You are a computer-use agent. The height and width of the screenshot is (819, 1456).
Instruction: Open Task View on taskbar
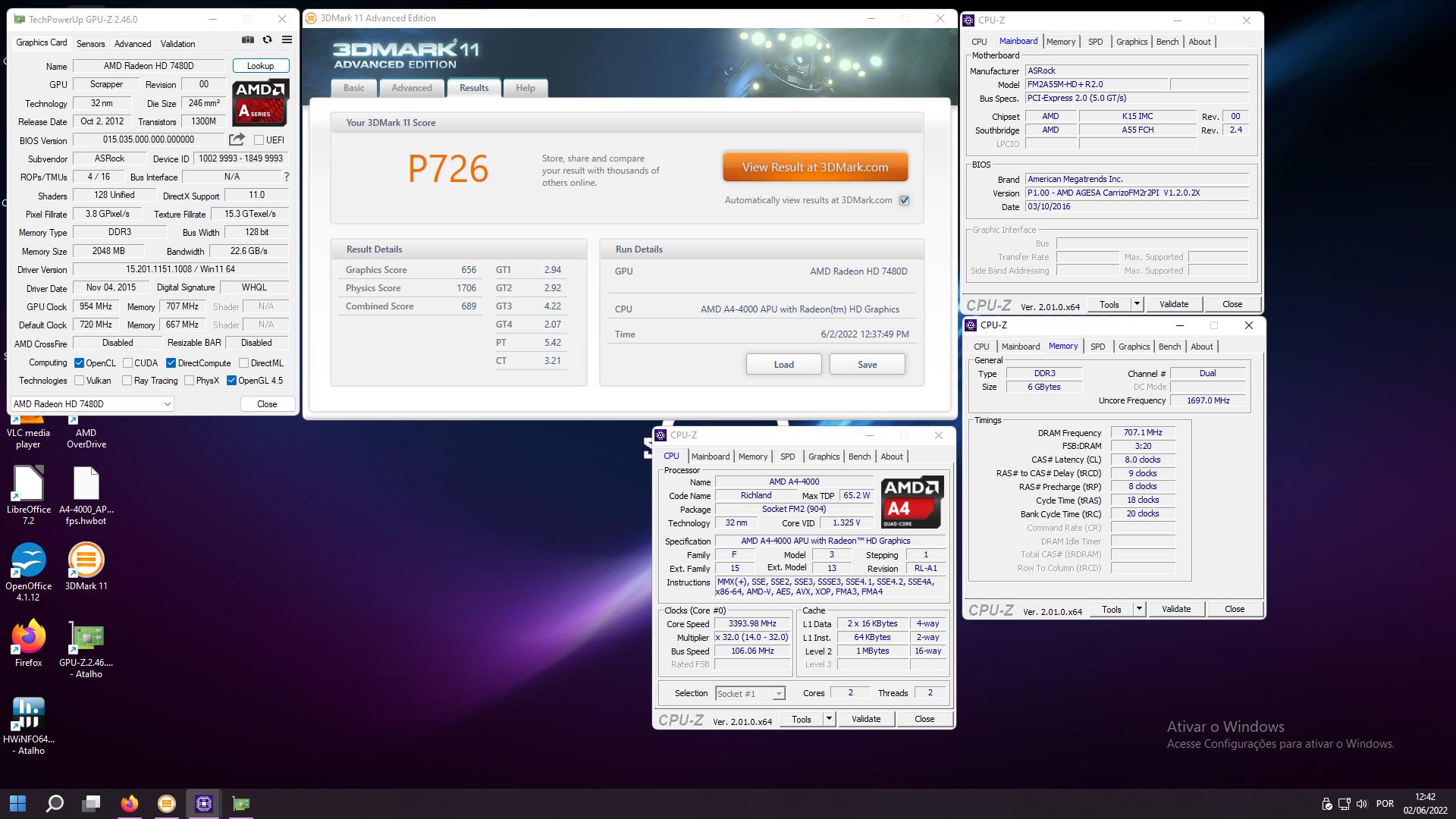(92, 803)
